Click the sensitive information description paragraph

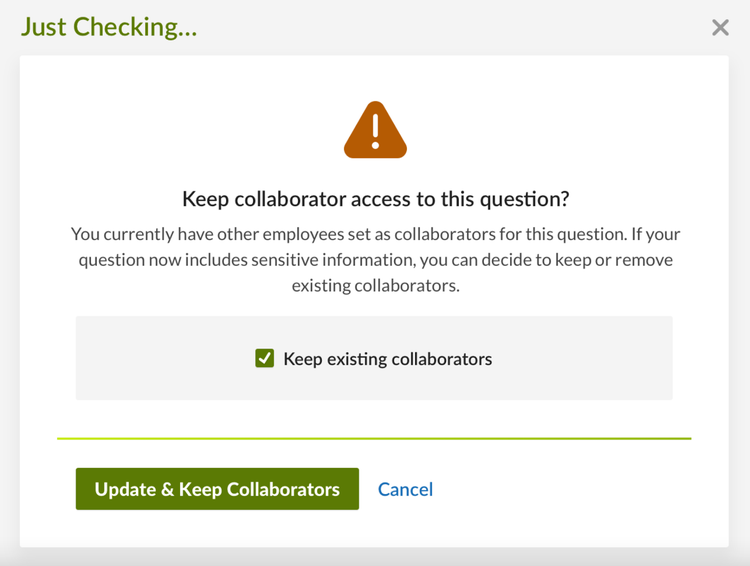coord(375,260)
